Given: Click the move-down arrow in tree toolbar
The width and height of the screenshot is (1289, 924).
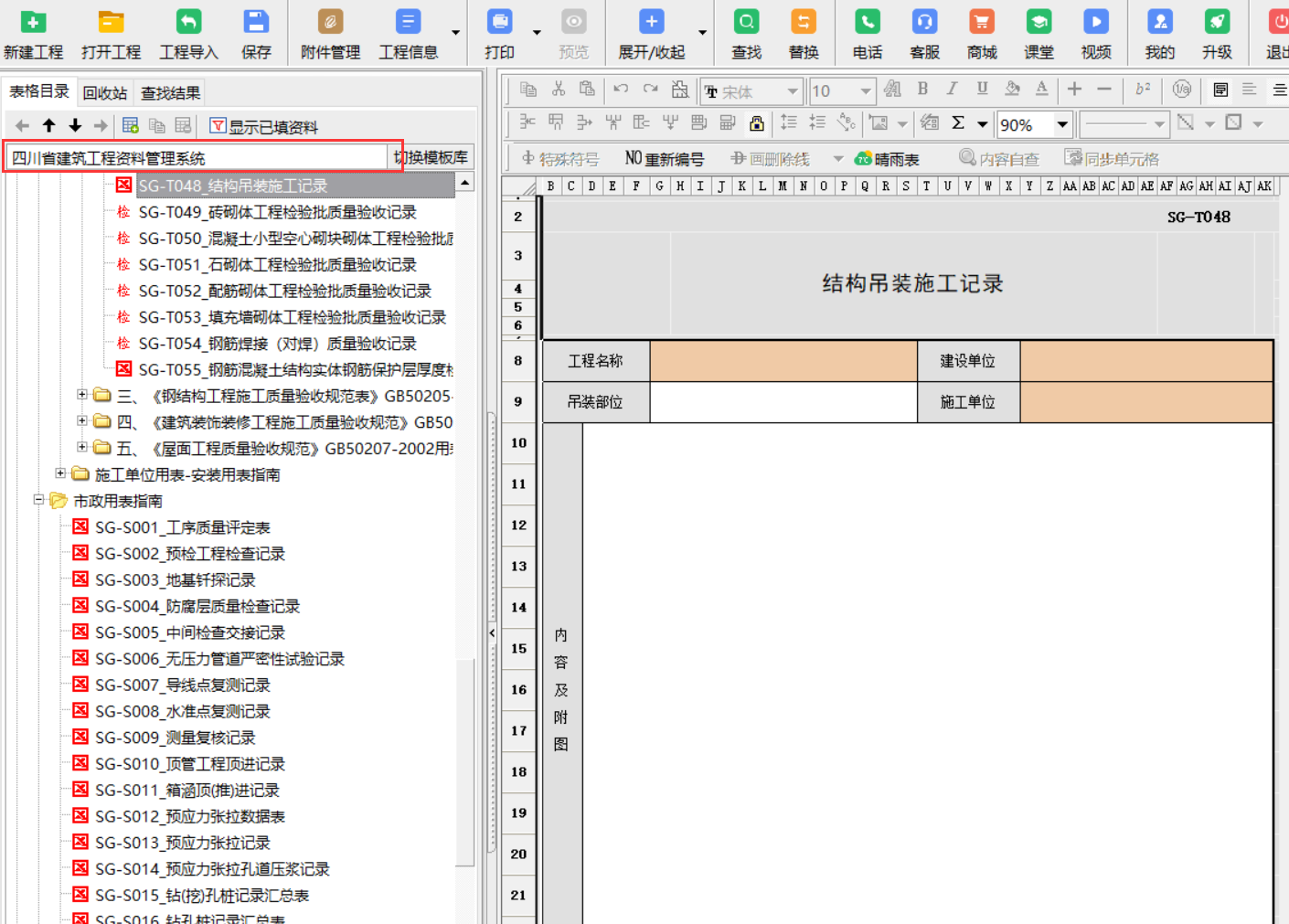Looking at the screenshot, I should (75, 126).
